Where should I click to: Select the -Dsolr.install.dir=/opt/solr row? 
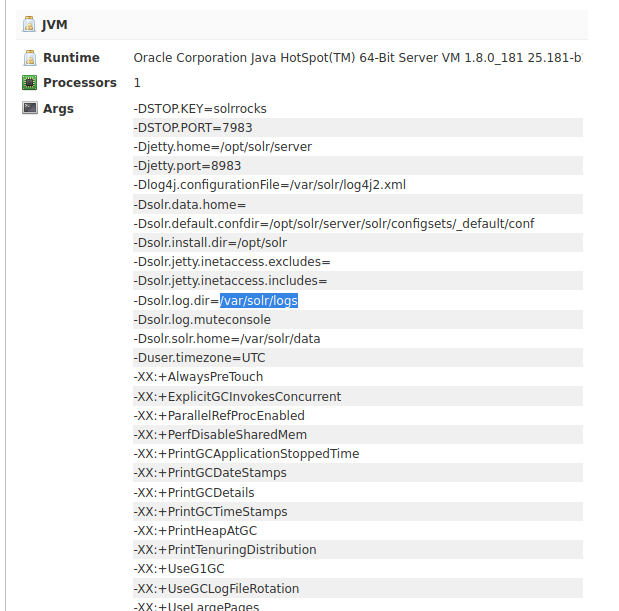tap(210, 243)
